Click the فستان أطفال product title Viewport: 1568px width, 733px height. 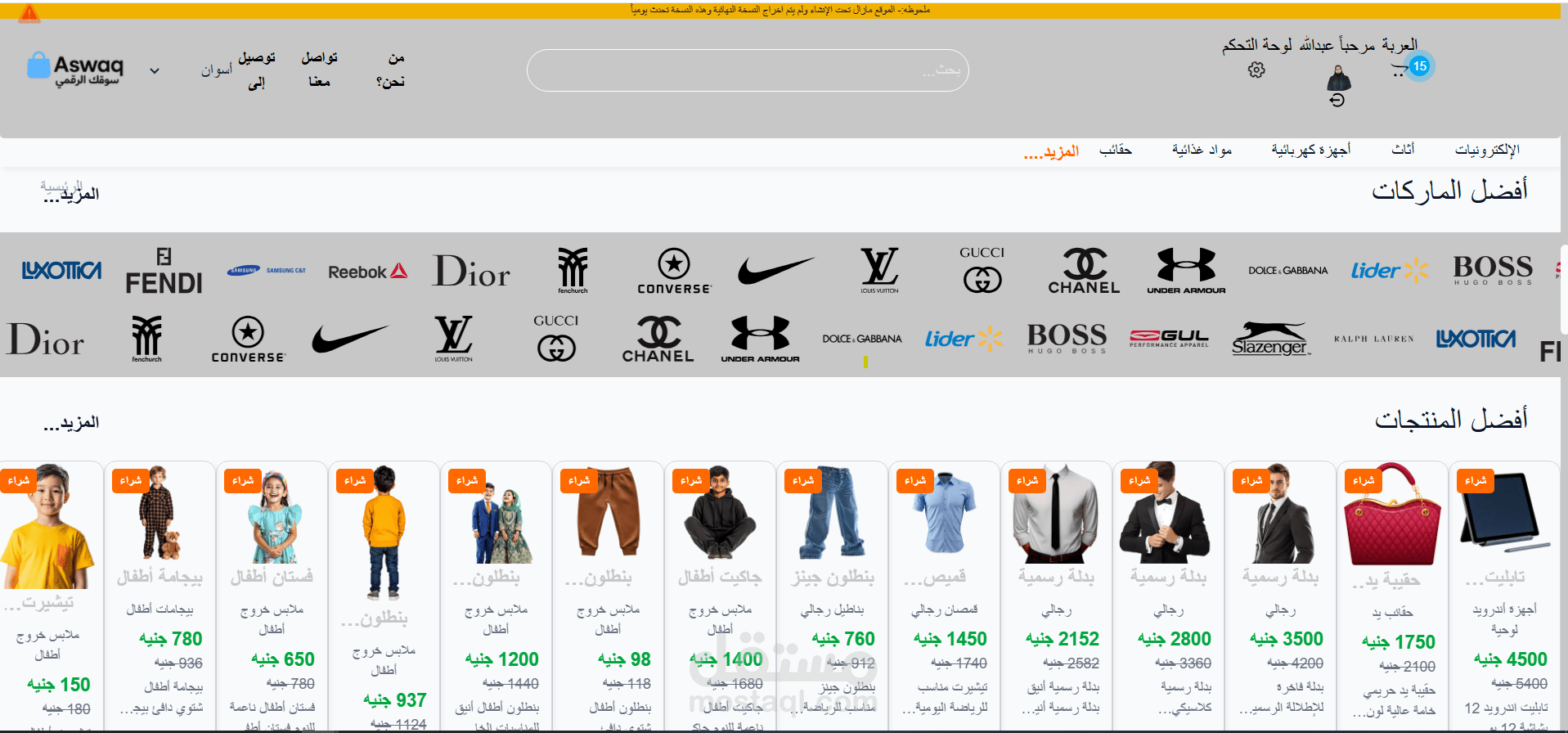pyautogui.click(x=272, y=577)
